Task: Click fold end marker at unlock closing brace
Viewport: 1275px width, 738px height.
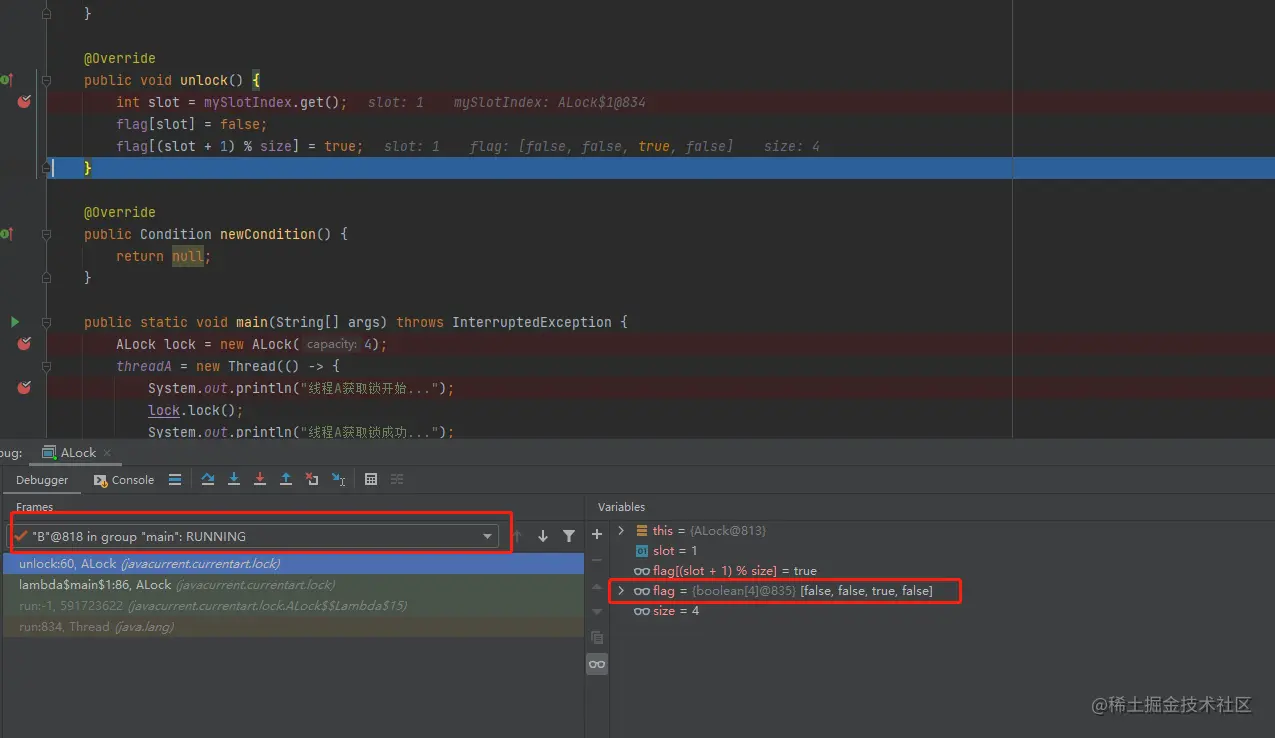Action: click(x=47, y=168)
